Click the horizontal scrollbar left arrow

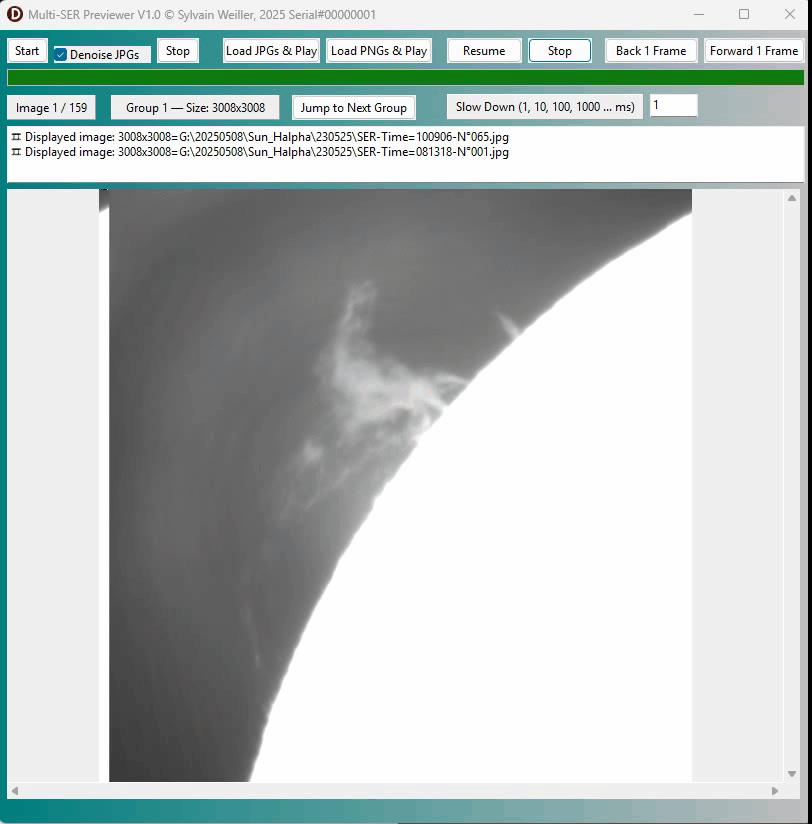pyautogui.click(x=15, y=791)
